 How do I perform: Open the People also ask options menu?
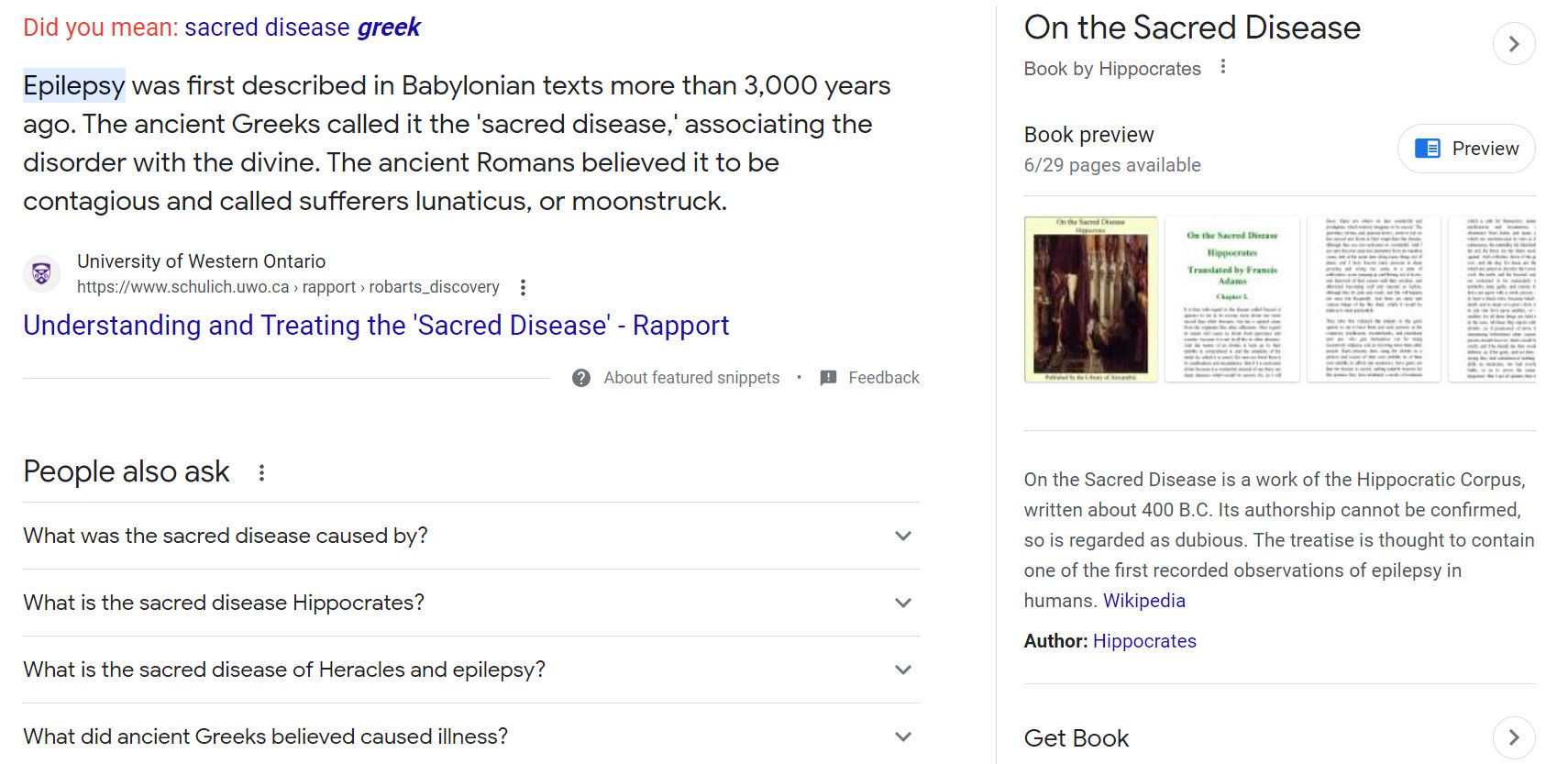[261, 472]
